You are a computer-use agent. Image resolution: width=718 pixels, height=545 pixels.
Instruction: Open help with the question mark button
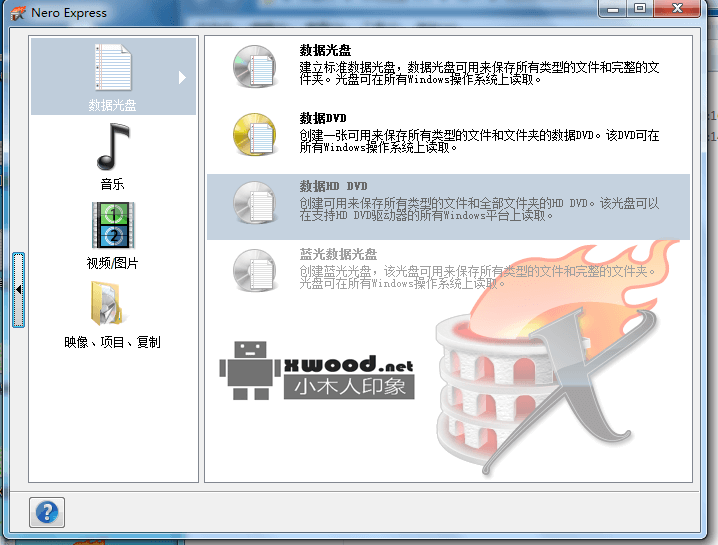[47, 512]
